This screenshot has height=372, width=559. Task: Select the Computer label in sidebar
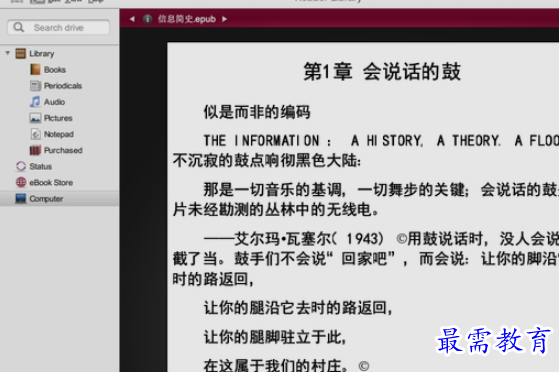46,199
